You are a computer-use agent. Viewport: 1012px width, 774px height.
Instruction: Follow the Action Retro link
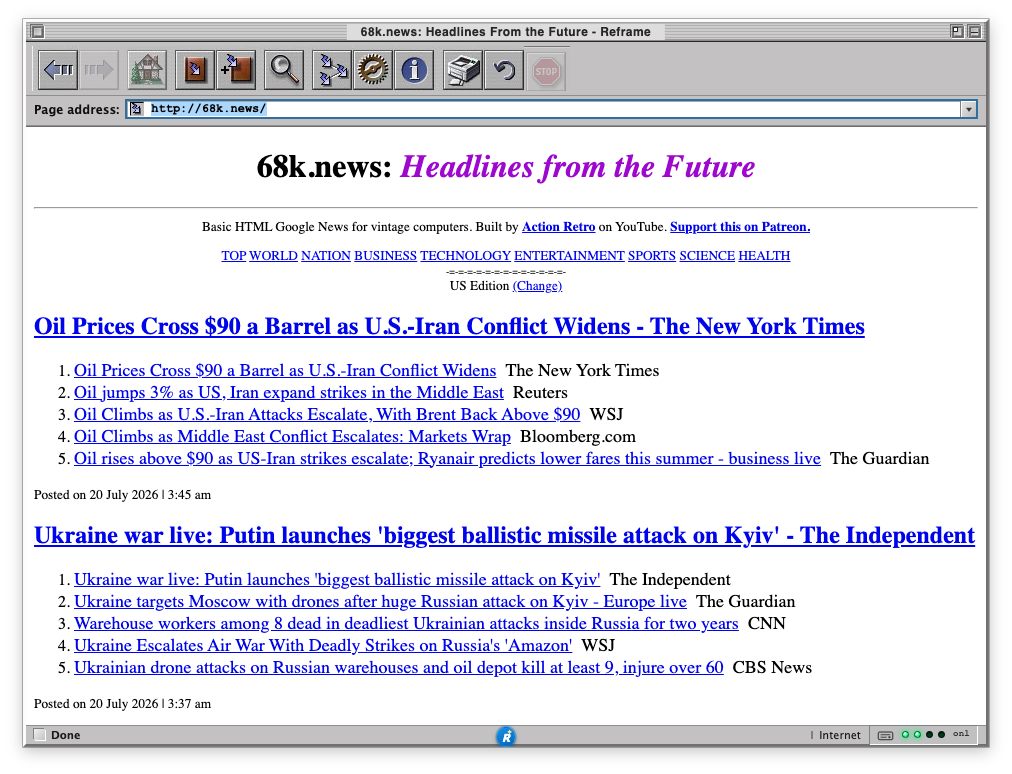[x=558, y=227]
